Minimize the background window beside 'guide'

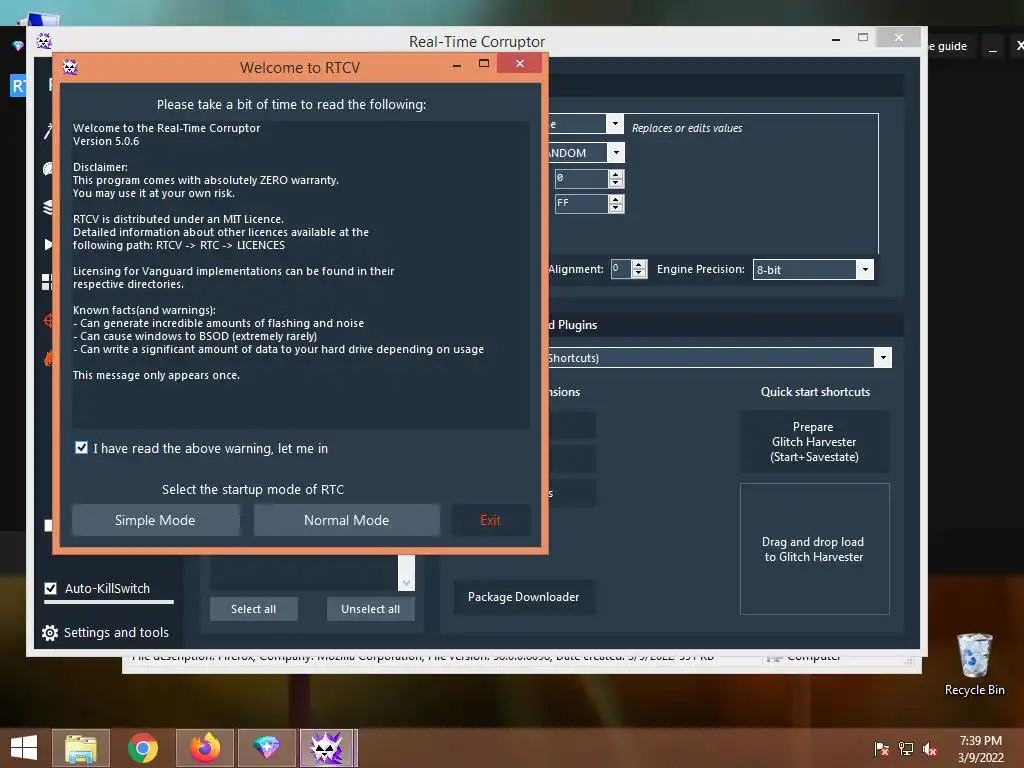coord(993,47)
